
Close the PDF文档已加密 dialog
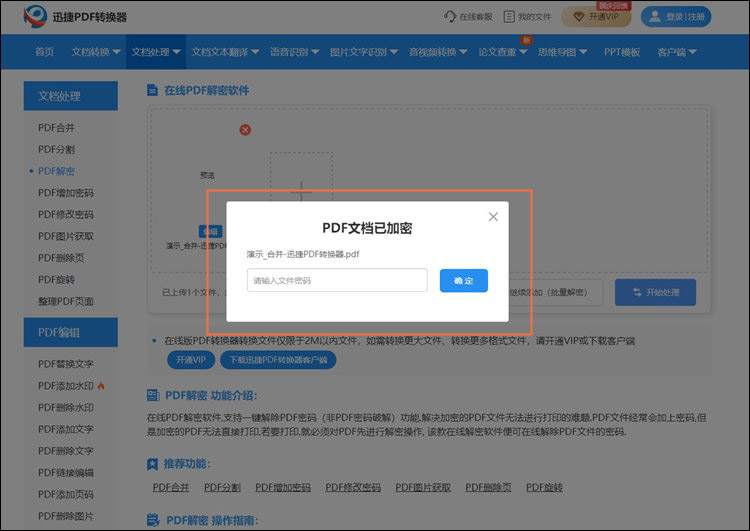click(x=493, y=217)
